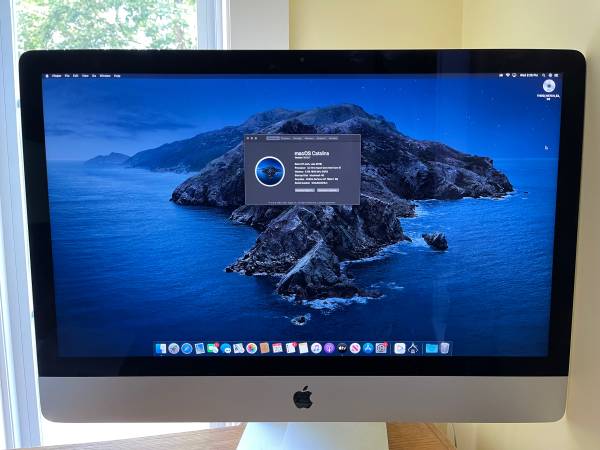Activate Siri from the menu bar
Screen dimensions: 600x450
tap(550, 75)
